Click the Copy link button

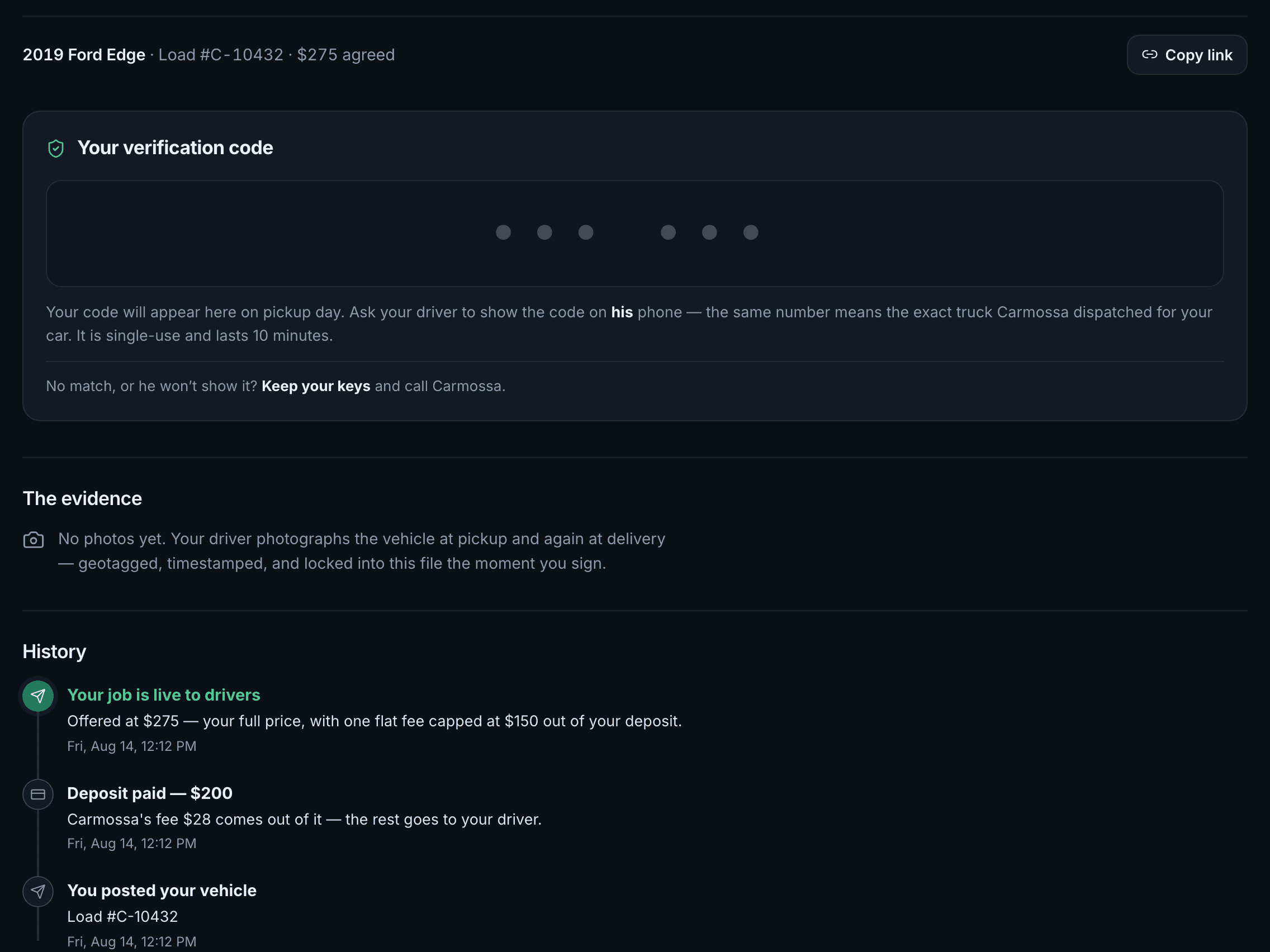(x=1186, y=55)
